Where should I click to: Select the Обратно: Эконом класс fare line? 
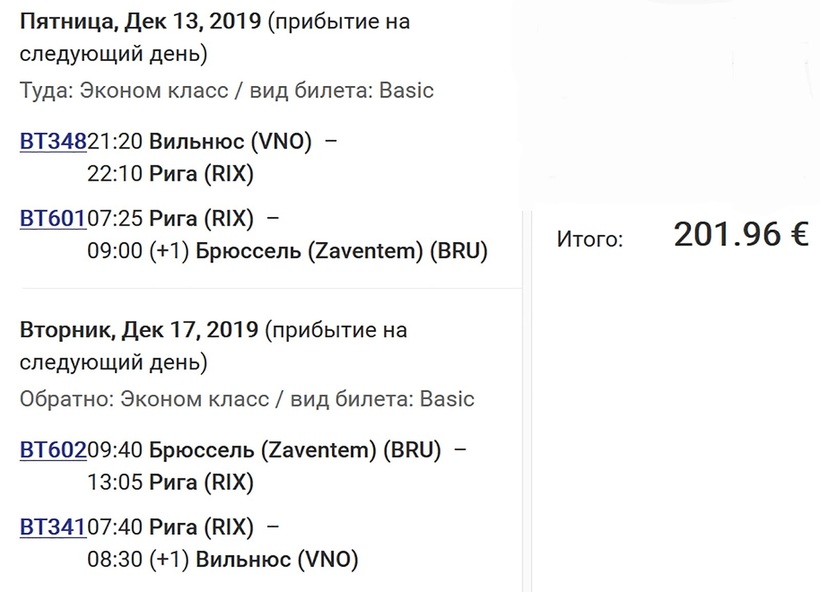click(x=247, y=399)
